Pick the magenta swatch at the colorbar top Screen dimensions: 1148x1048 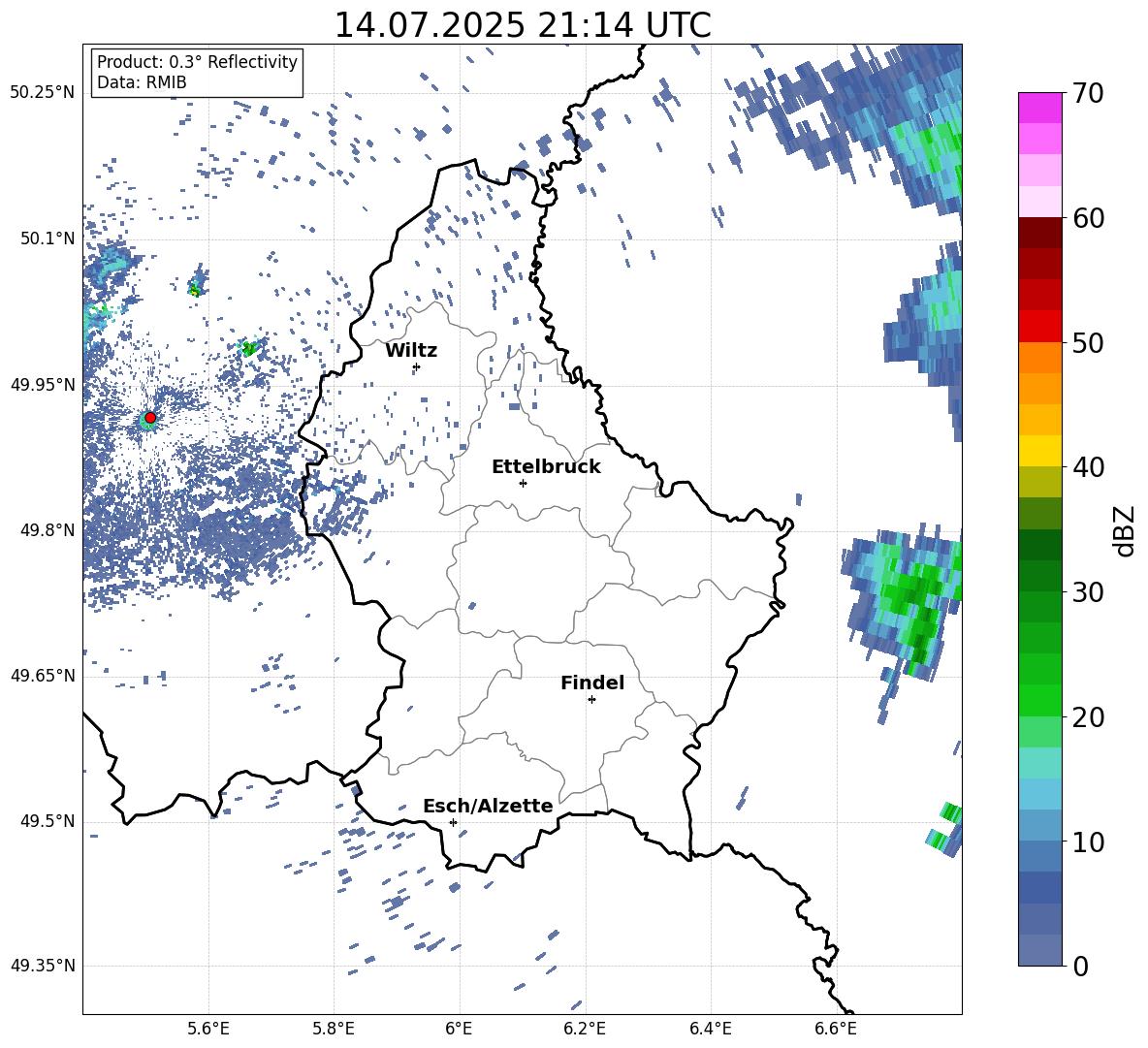[x=1039, y=108]
